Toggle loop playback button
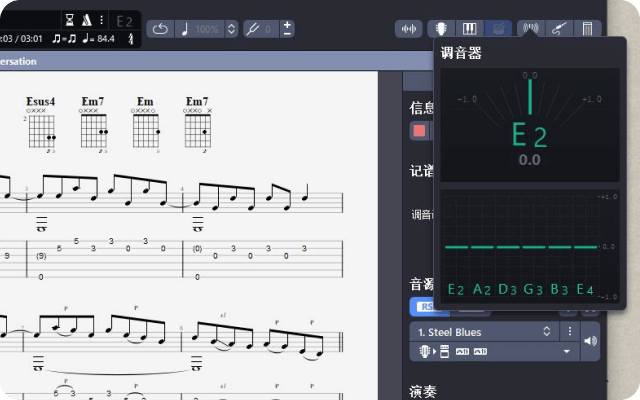 coord(161,29)
